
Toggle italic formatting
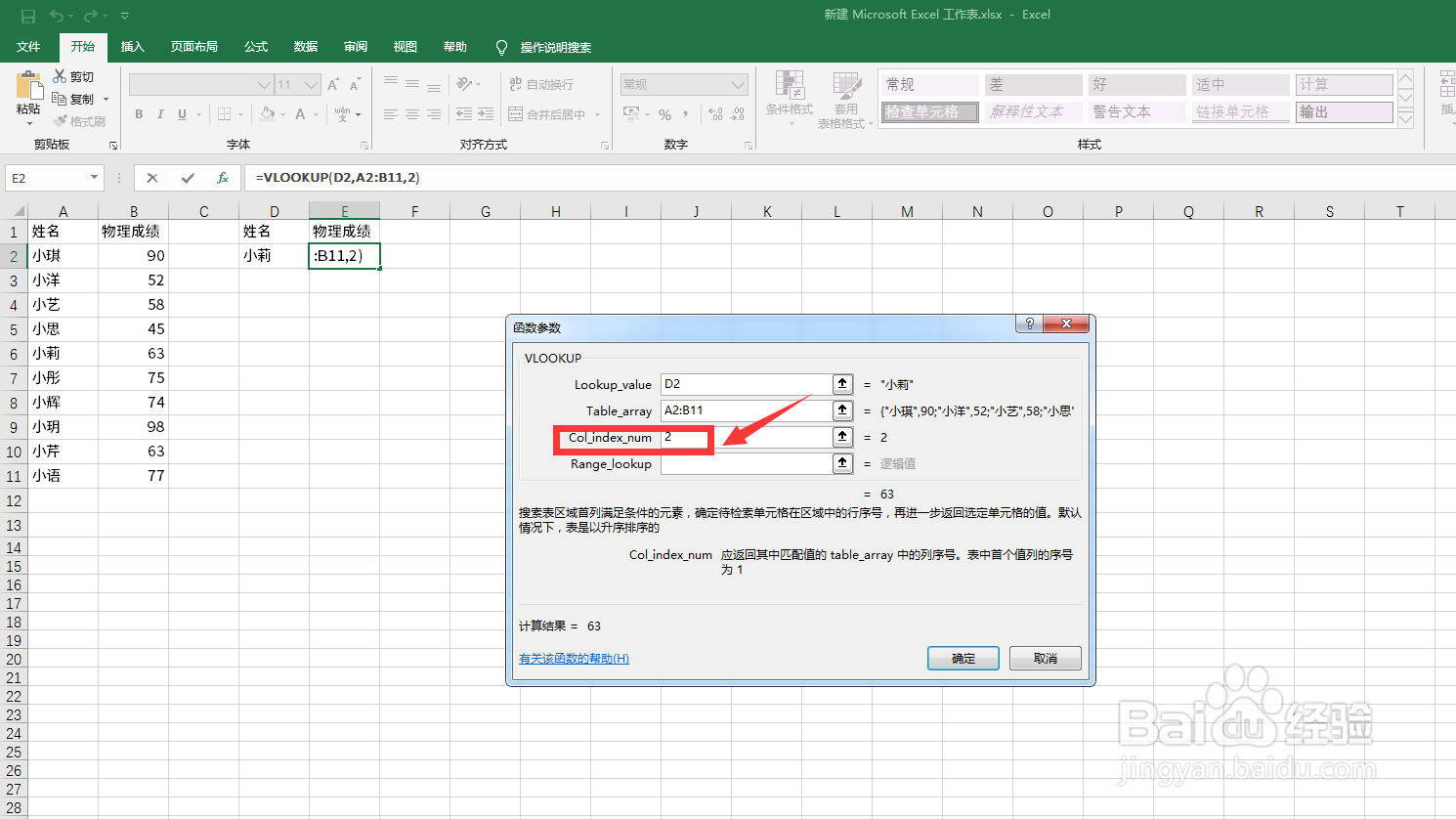pos(160,114)
